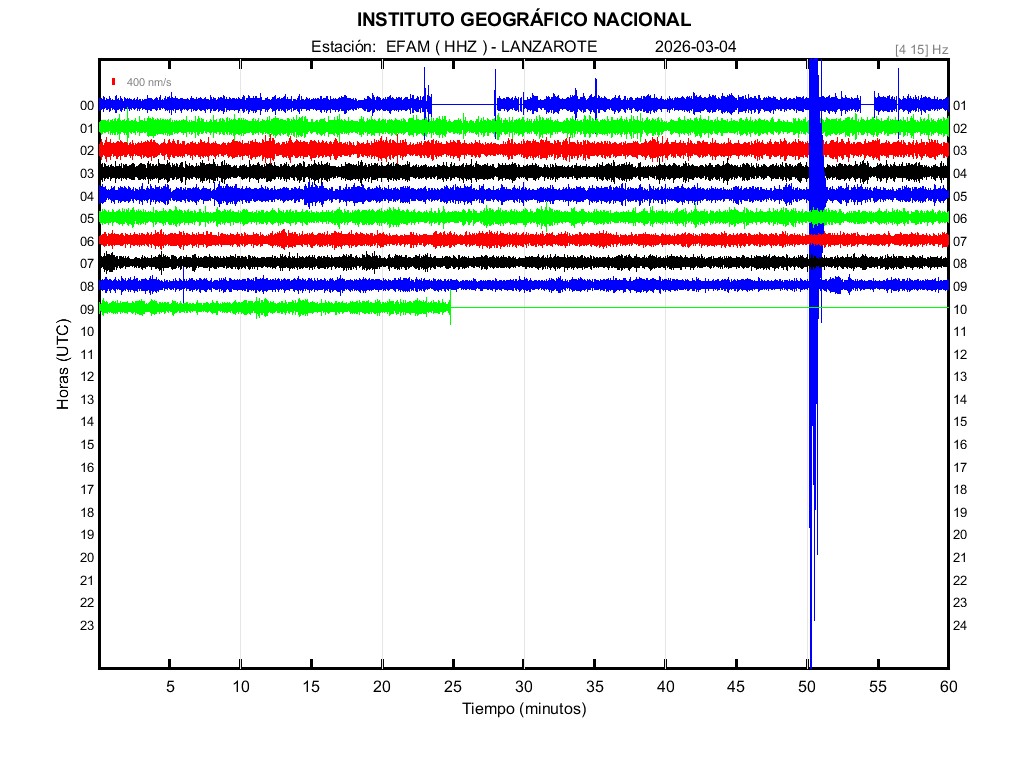
Task: Click the 45 tick on the time axis
Action: coord(736,687)
